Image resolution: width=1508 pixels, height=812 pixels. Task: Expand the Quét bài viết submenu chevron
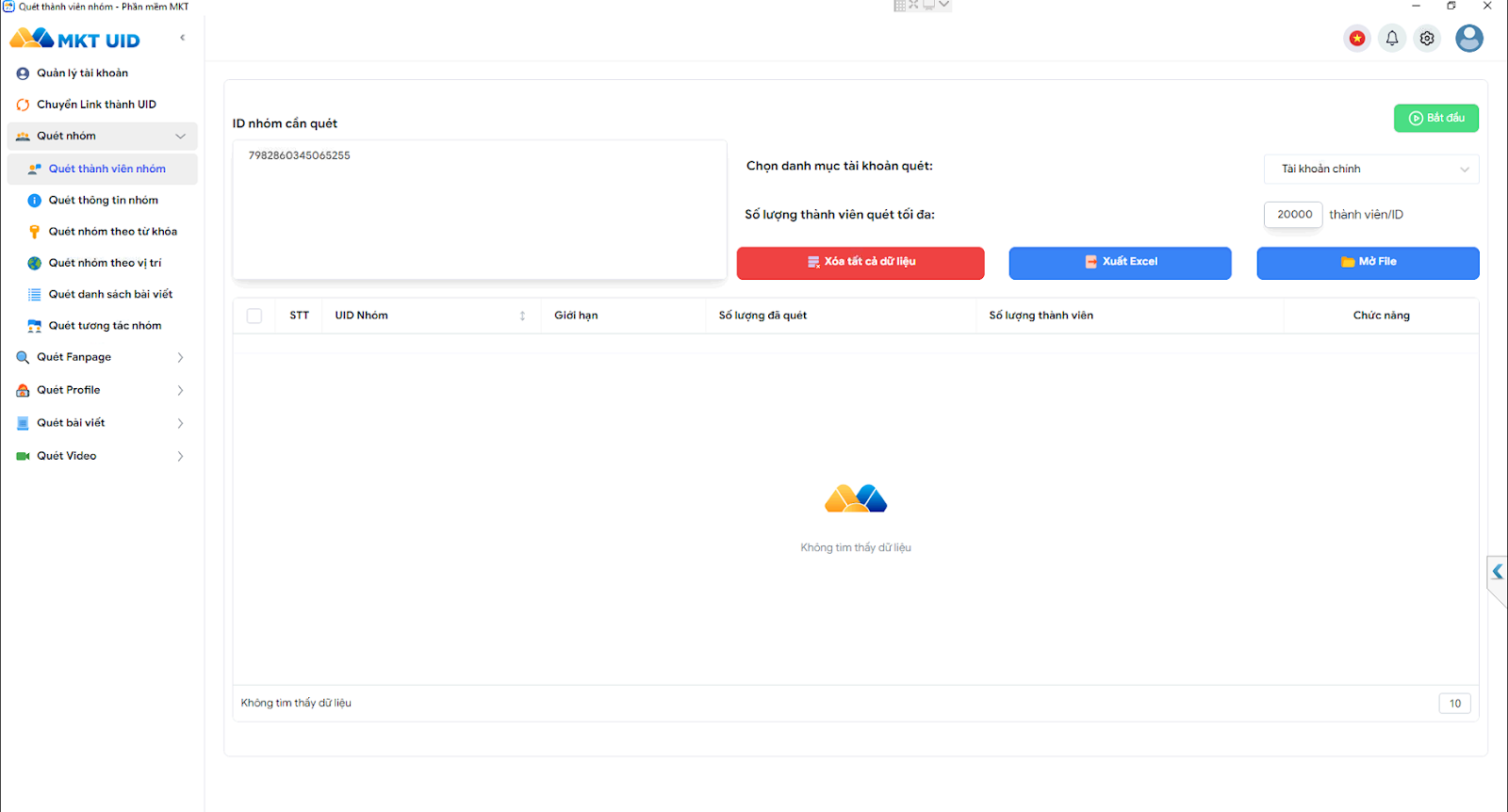pos(180,423)
